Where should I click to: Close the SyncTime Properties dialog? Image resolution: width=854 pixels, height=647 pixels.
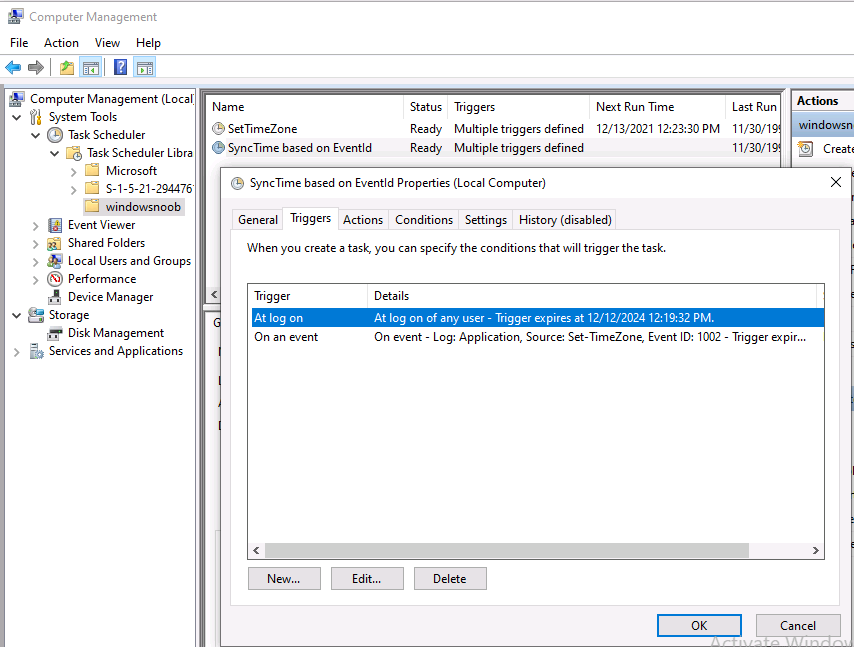[835, 182]
